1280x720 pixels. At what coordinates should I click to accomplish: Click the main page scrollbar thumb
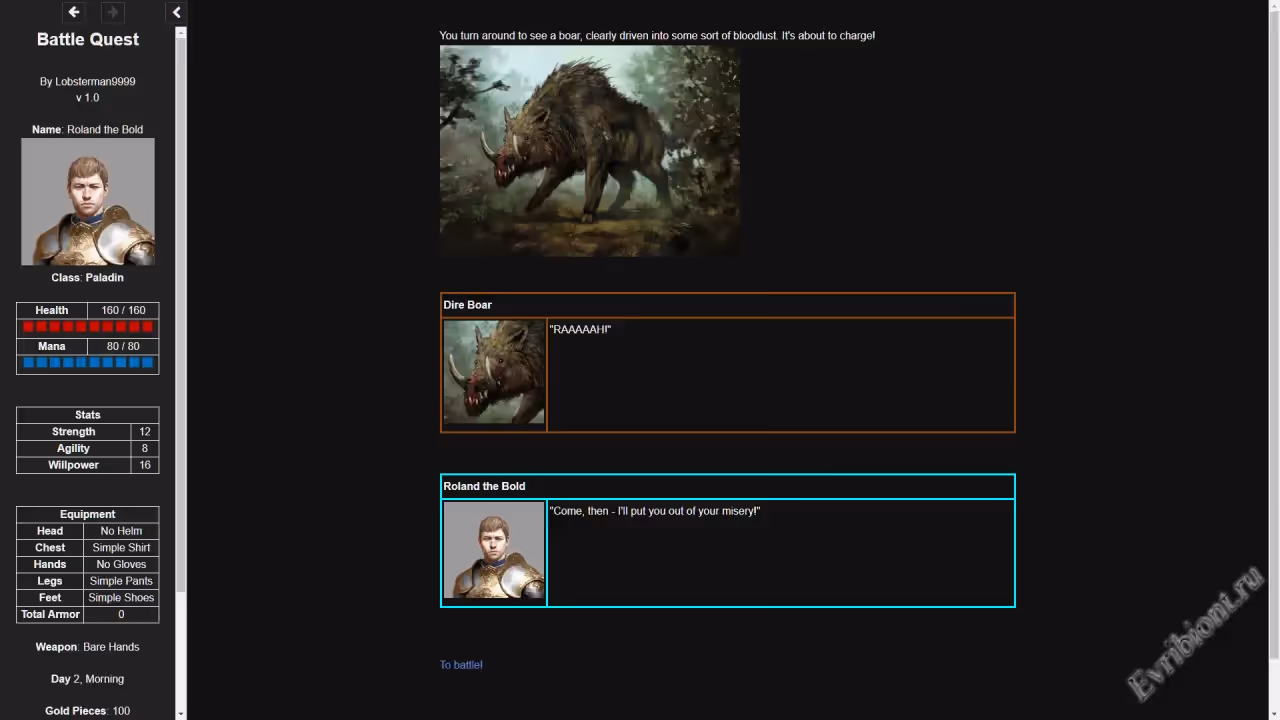click(1273, 330)
